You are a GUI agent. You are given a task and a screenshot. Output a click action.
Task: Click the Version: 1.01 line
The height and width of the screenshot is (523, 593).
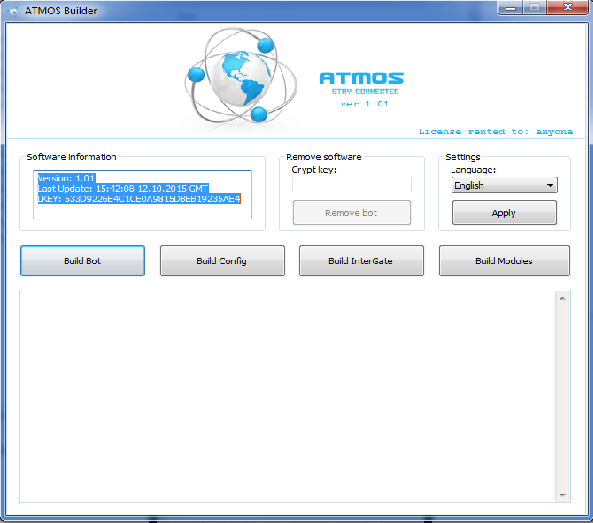coord(67,178)
